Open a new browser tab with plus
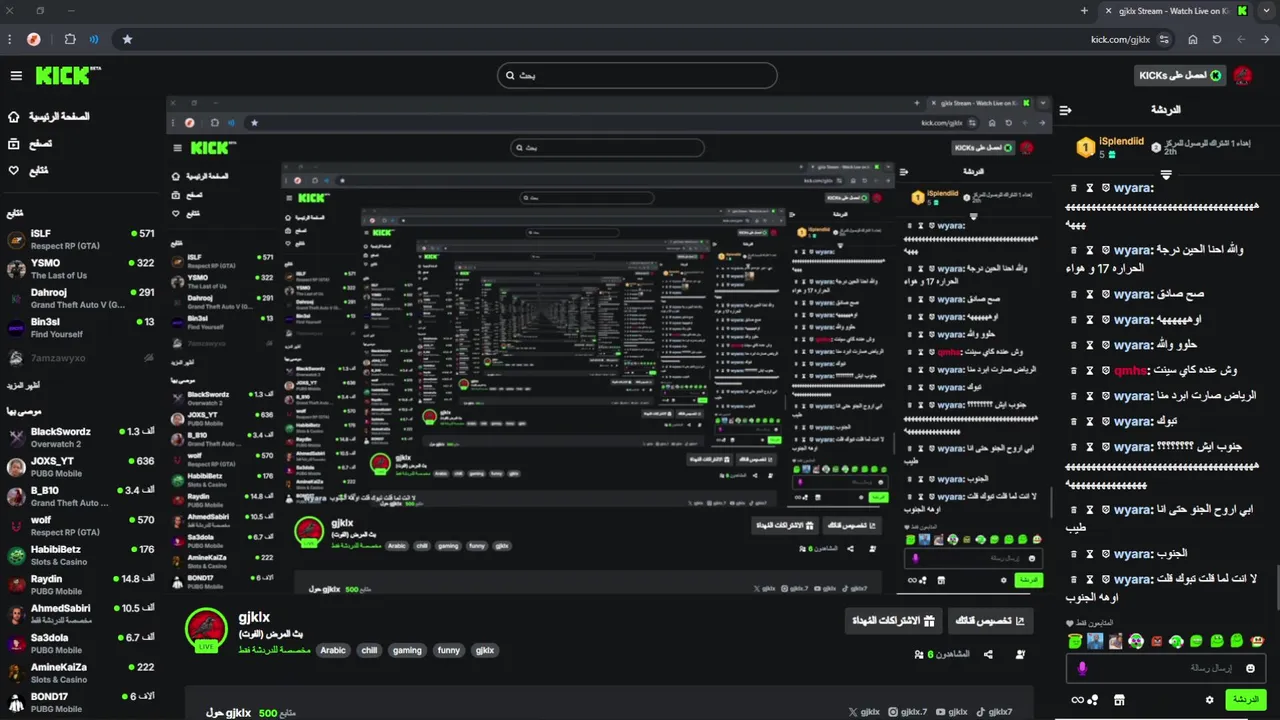The width and height of the screenshot is (1280, 720). (1084, 11)
